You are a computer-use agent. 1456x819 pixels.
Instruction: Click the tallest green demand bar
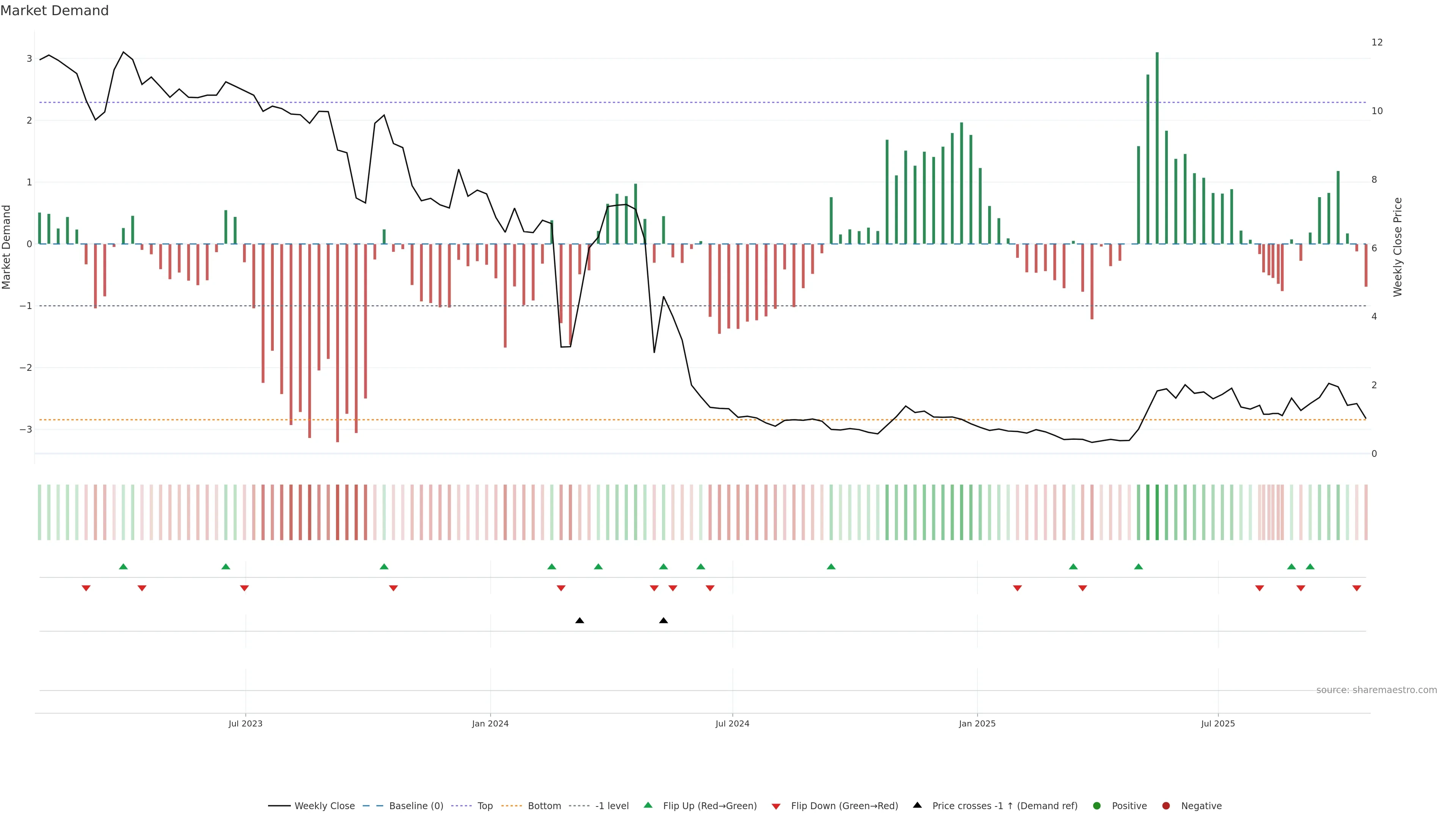point(1157,147)
